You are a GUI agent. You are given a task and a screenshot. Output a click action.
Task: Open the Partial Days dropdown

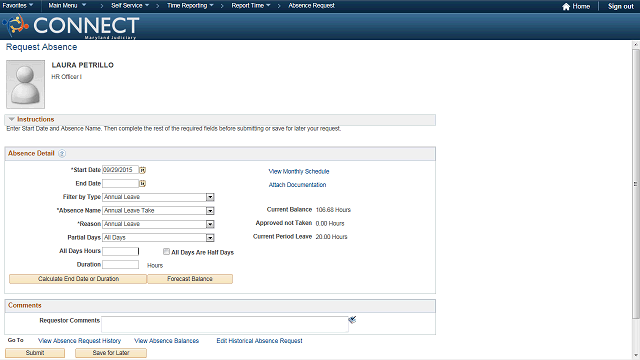pyautogui.click(x=210, y=238)
